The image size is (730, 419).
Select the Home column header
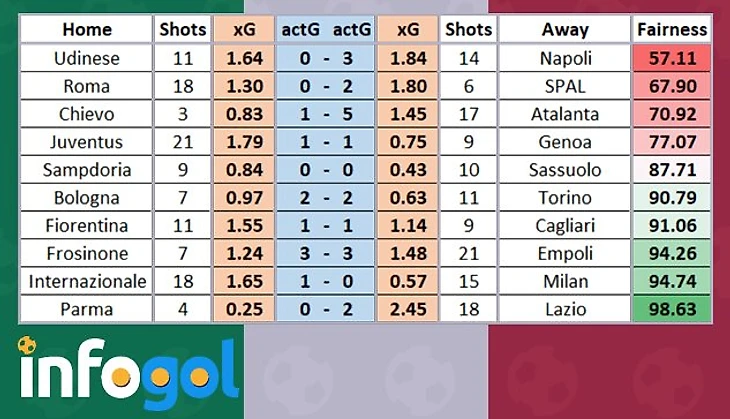(x=87, y=30)
